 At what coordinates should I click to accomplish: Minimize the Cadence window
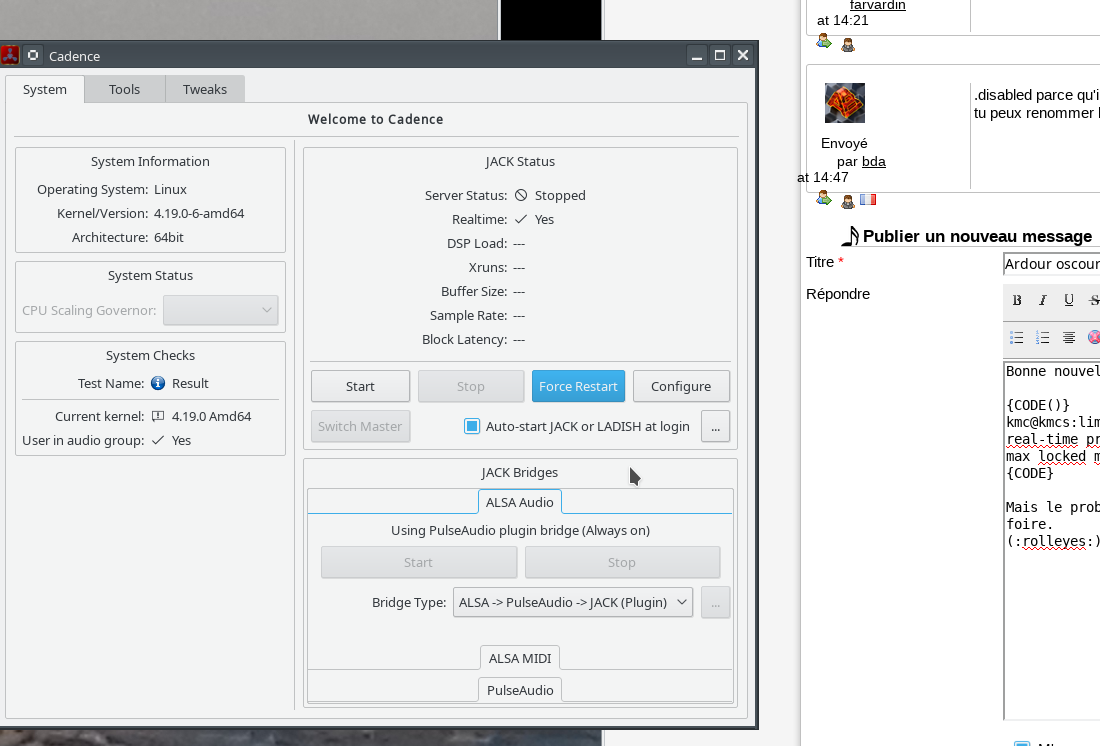[697, 55]
